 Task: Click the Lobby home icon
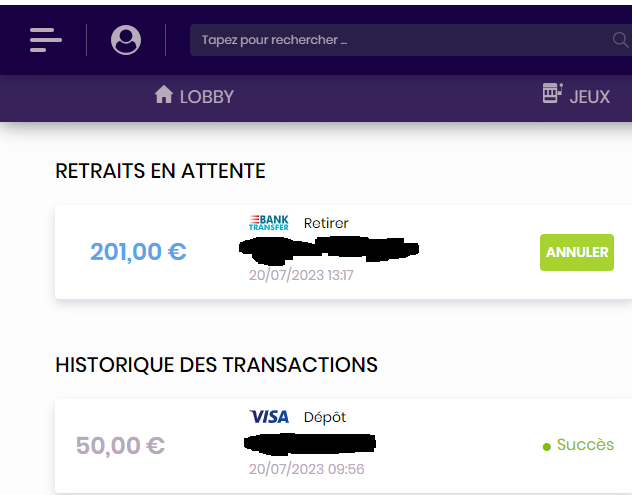pos(164,95)
